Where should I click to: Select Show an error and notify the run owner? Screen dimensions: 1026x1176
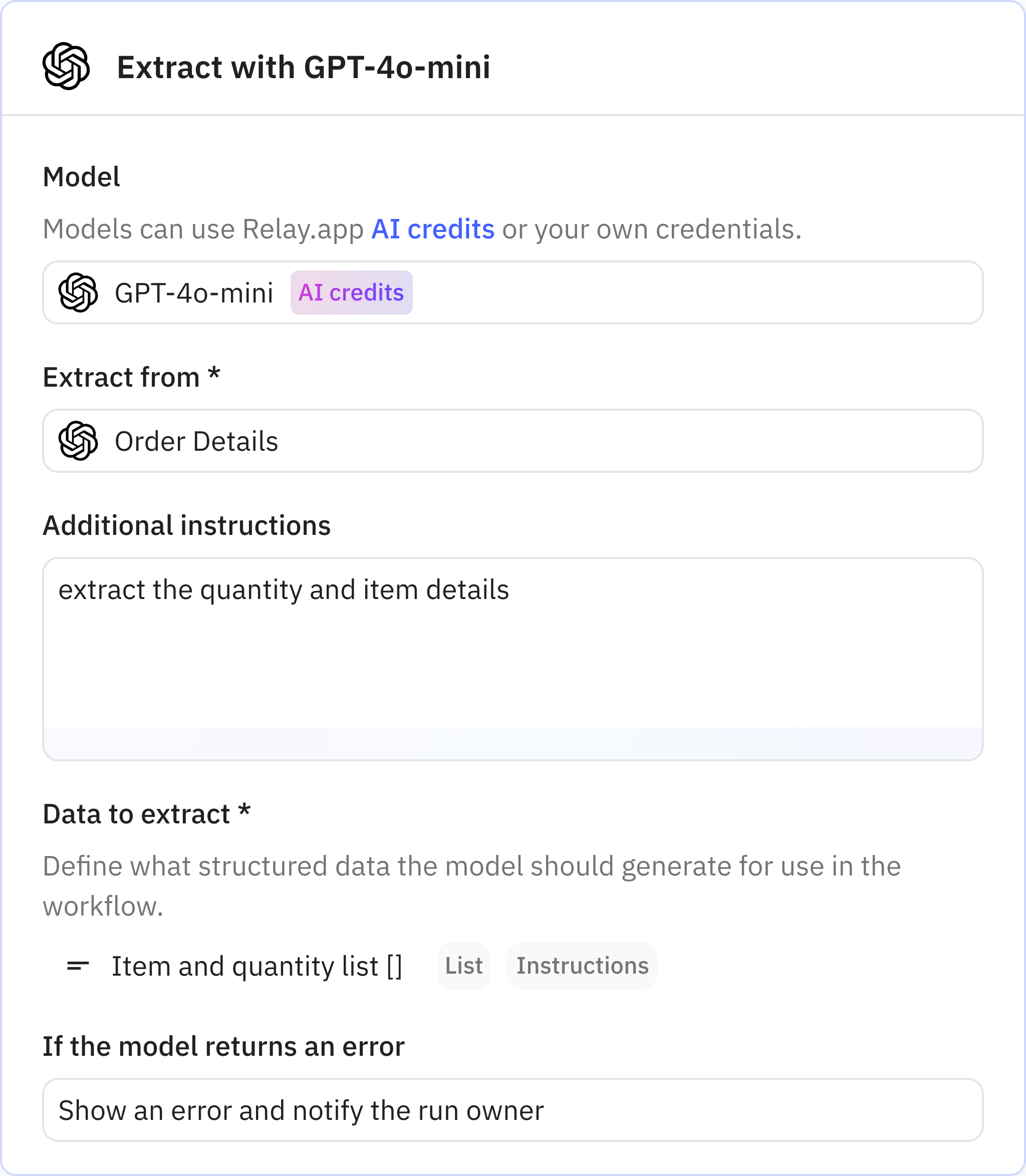tap(304, 1109)
